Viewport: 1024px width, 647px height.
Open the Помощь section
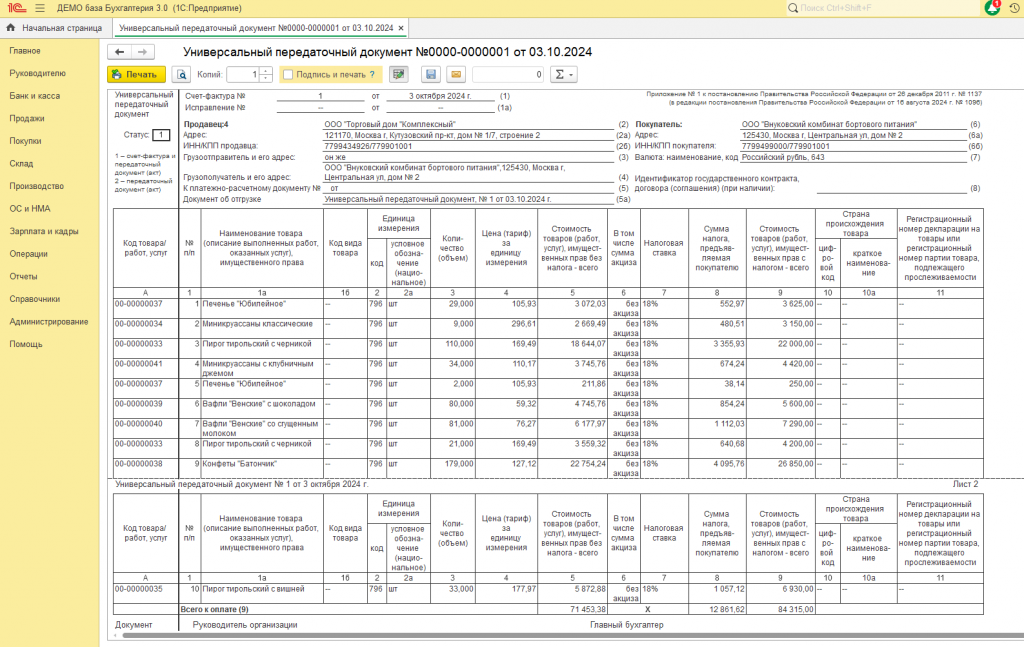tap(25, 344)
